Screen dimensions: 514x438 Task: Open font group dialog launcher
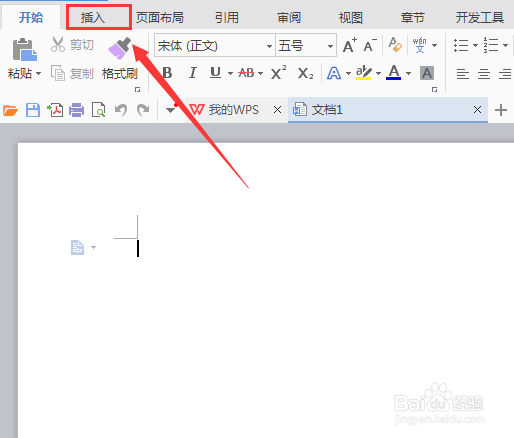[434, 89]
